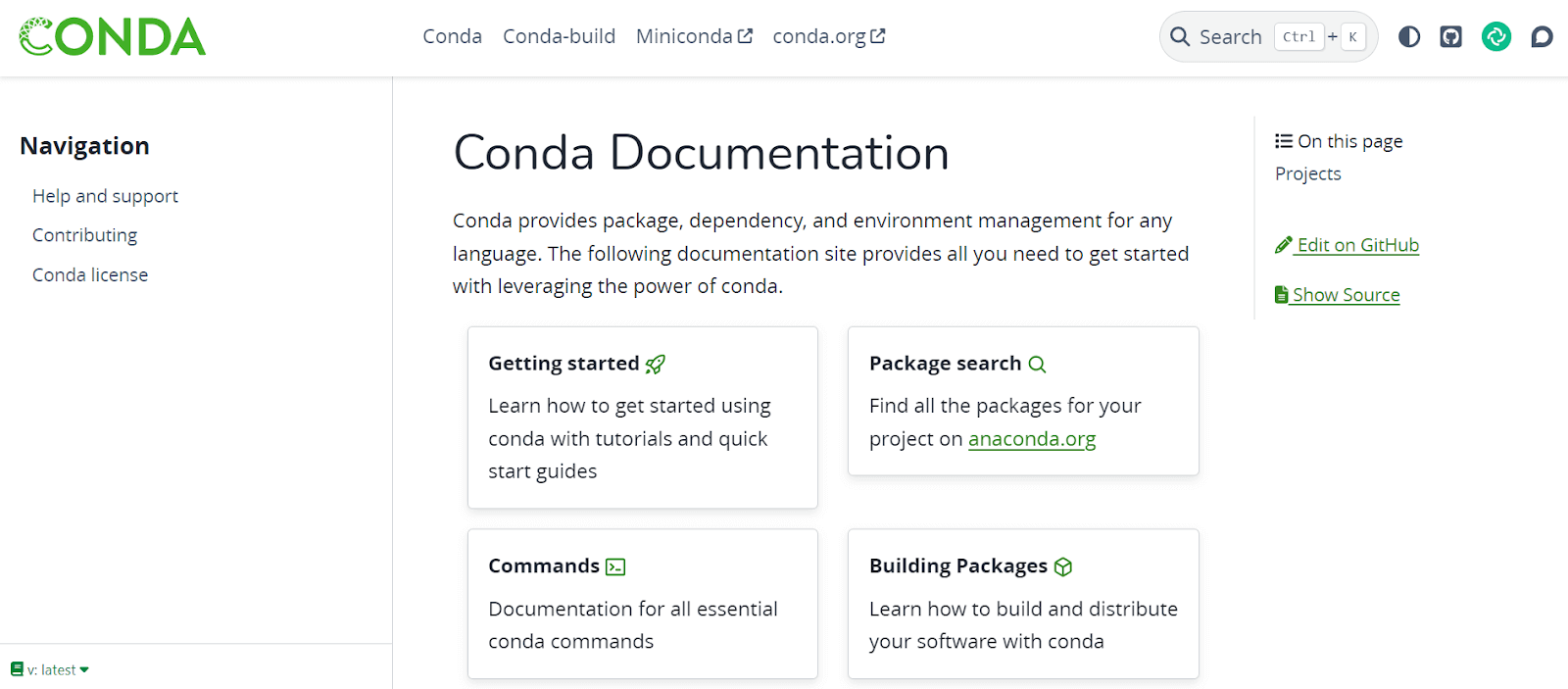Open the Element chat icon
This screenshot has height=689, width=1568.
(1495, 37)
